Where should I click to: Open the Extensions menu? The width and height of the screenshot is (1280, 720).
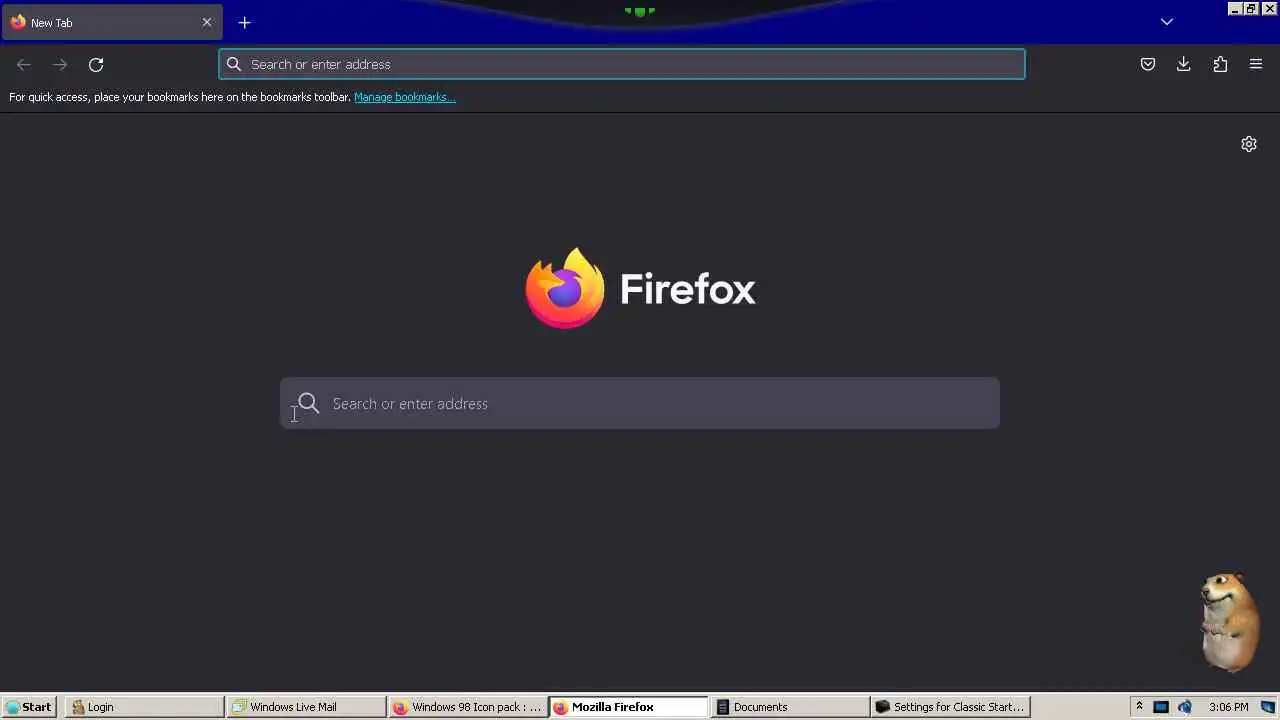[1220, 64]
